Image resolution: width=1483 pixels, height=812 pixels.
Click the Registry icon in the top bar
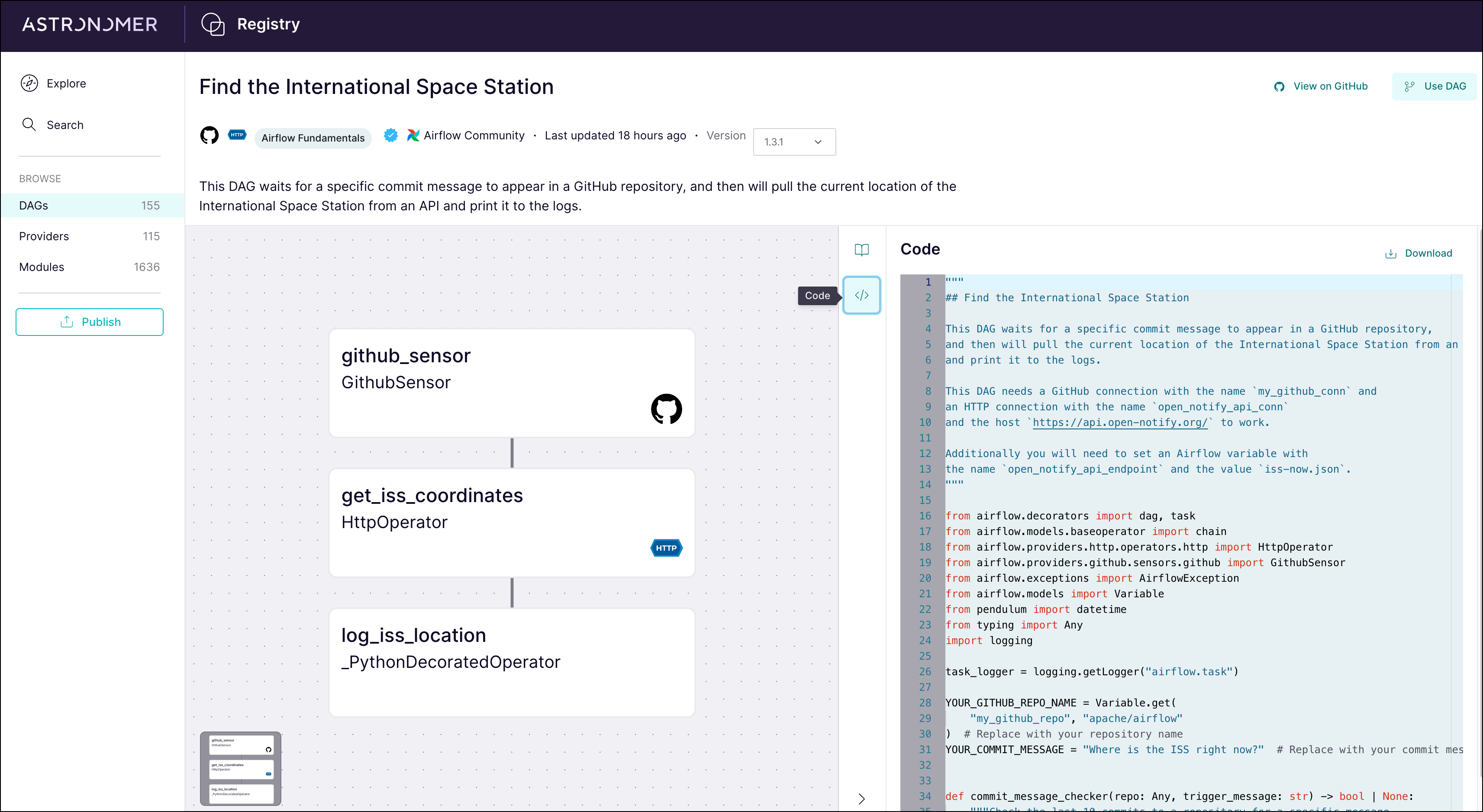pos(213,24)
